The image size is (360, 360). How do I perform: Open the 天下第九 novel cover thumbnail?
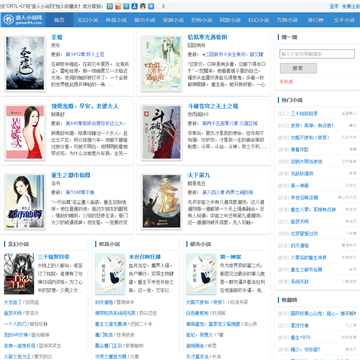pos(162,201)
